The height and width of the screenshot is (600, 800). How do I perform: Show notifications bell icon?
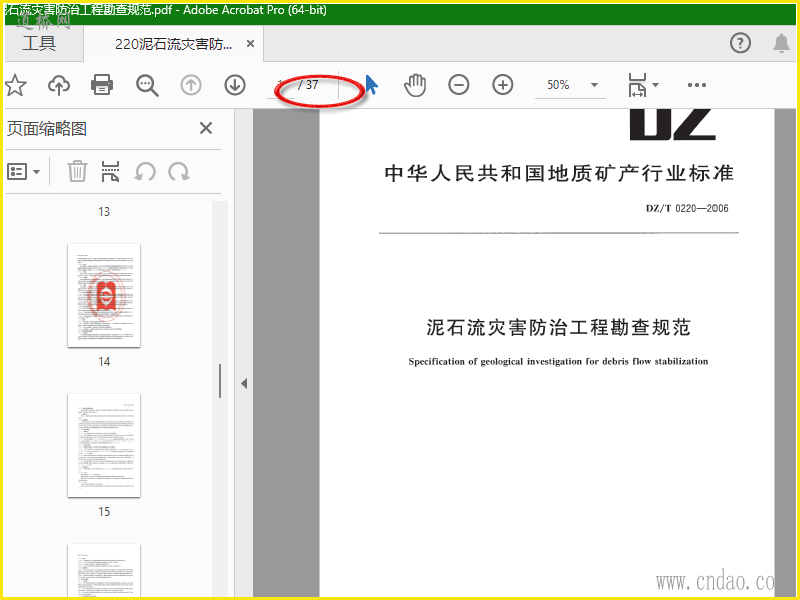(781, 43)
